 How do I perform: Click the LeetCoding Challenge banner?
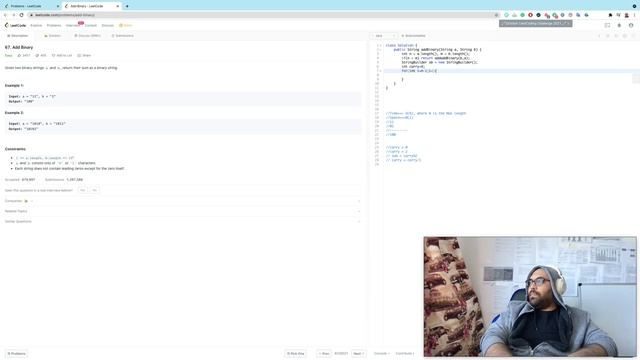tap(536, 24)
